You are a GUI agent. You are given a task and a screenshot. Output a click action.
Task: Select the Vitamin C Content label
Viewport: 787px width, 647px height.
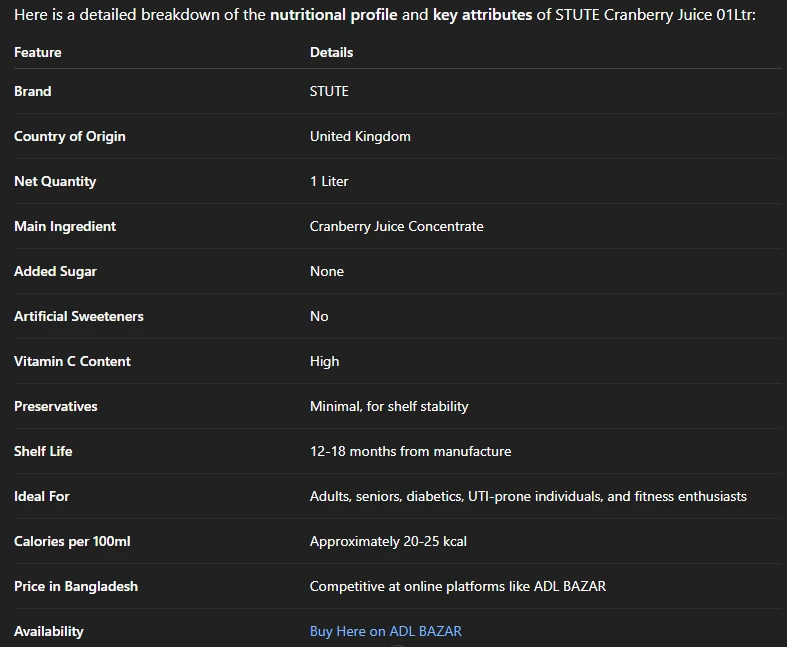(x=72, y=361)
